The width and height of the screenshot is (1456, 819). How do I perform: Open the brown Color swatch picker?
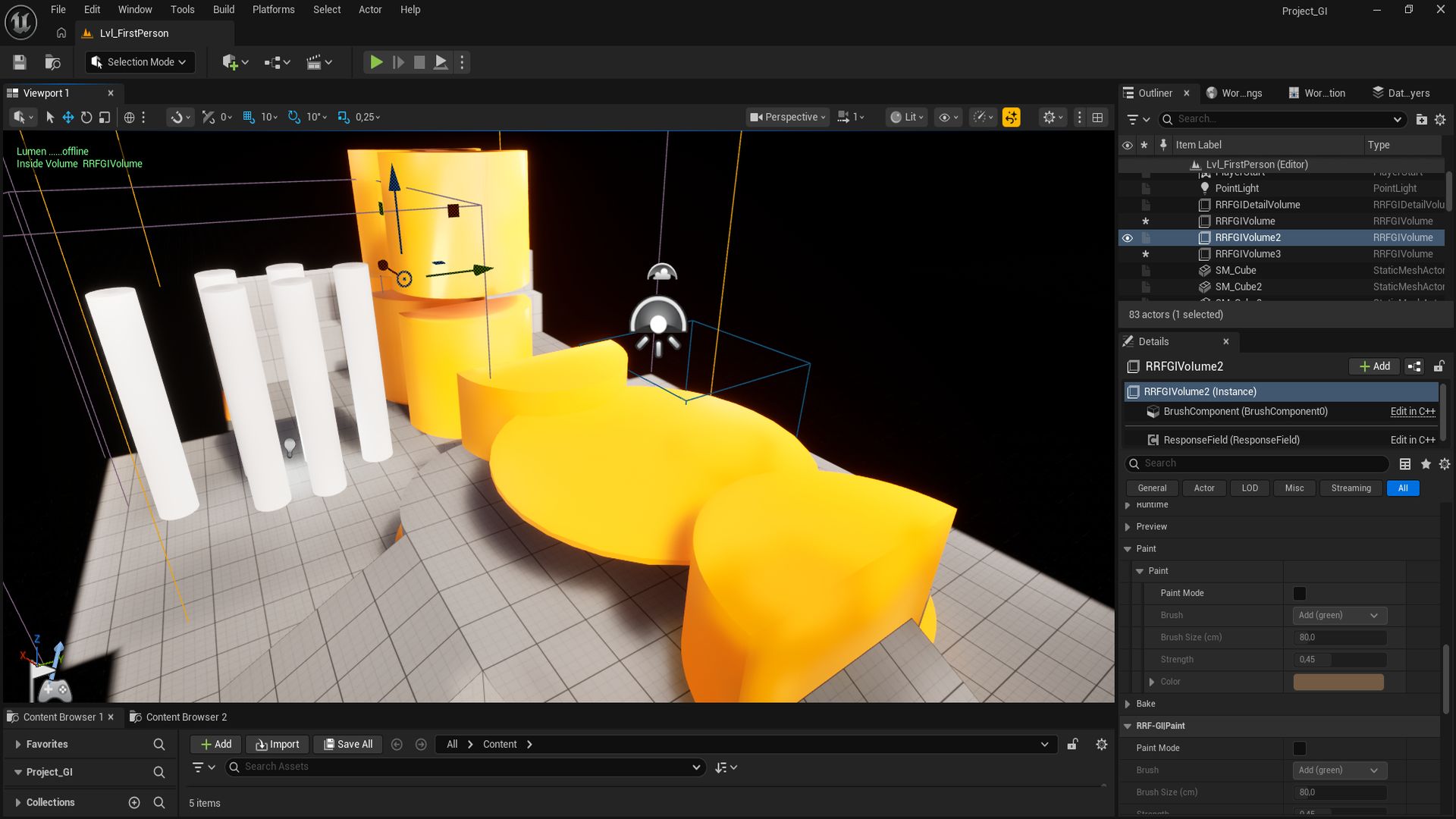pyautogui.click(x=1338, y=682)
